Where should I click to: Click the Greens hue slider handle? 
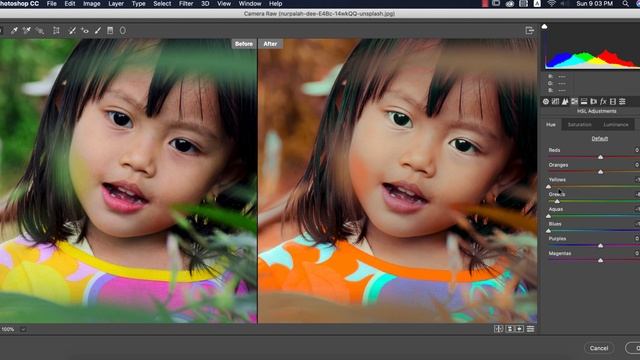pyautogui.click(x=557, y=201)
